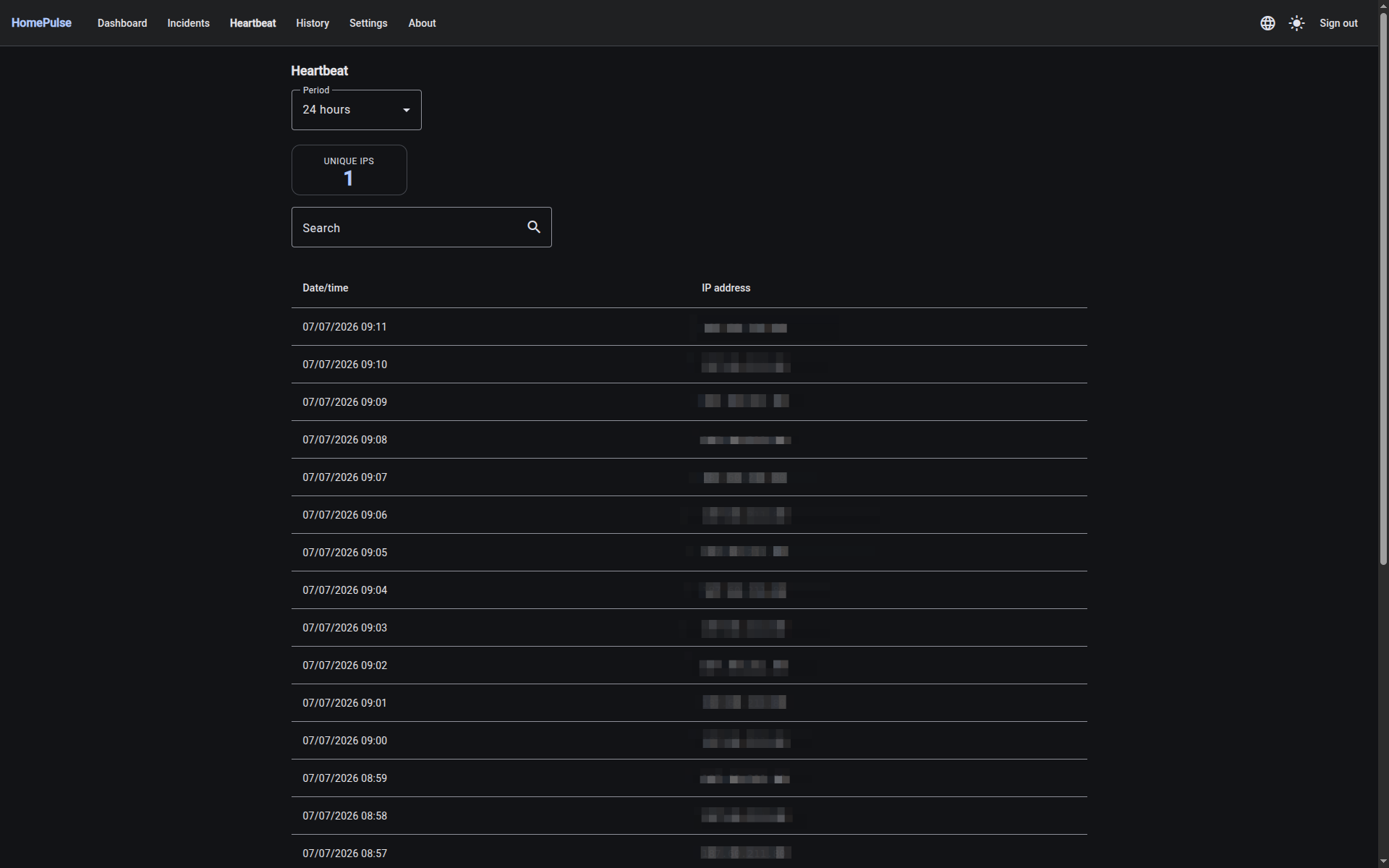1389x868 pixels.
Task: Toggle light theme sun icon
Action: 1296,23
